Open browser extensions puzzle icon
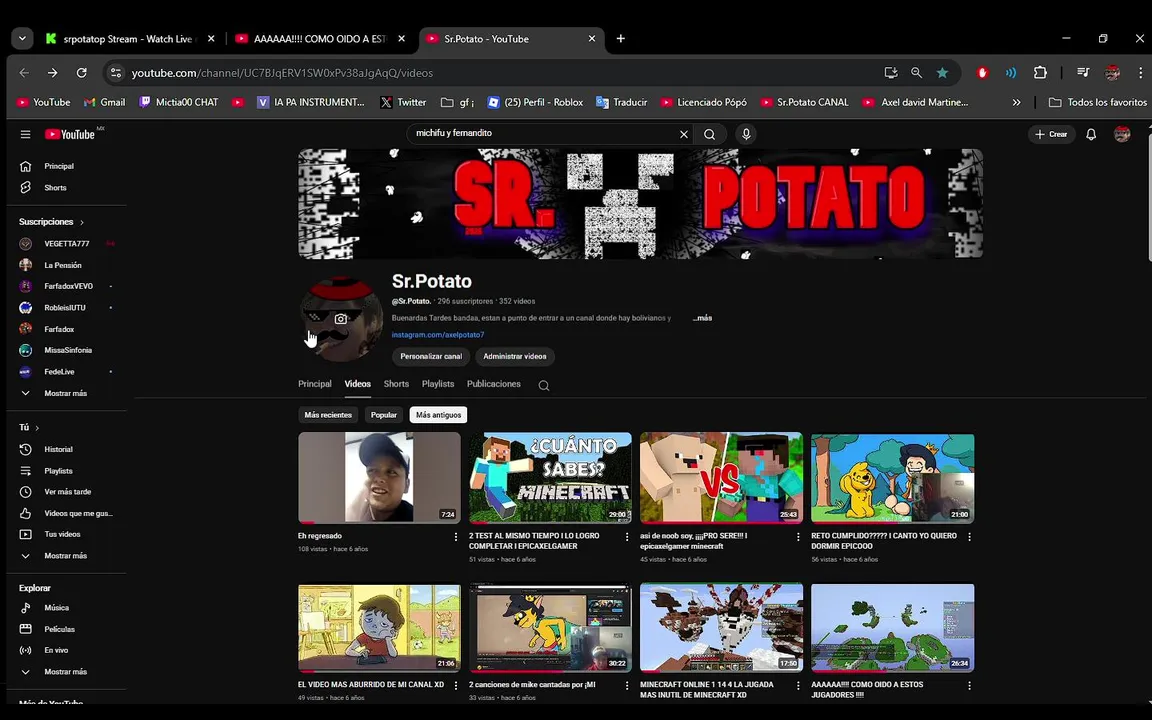 tap(1040, 73)
